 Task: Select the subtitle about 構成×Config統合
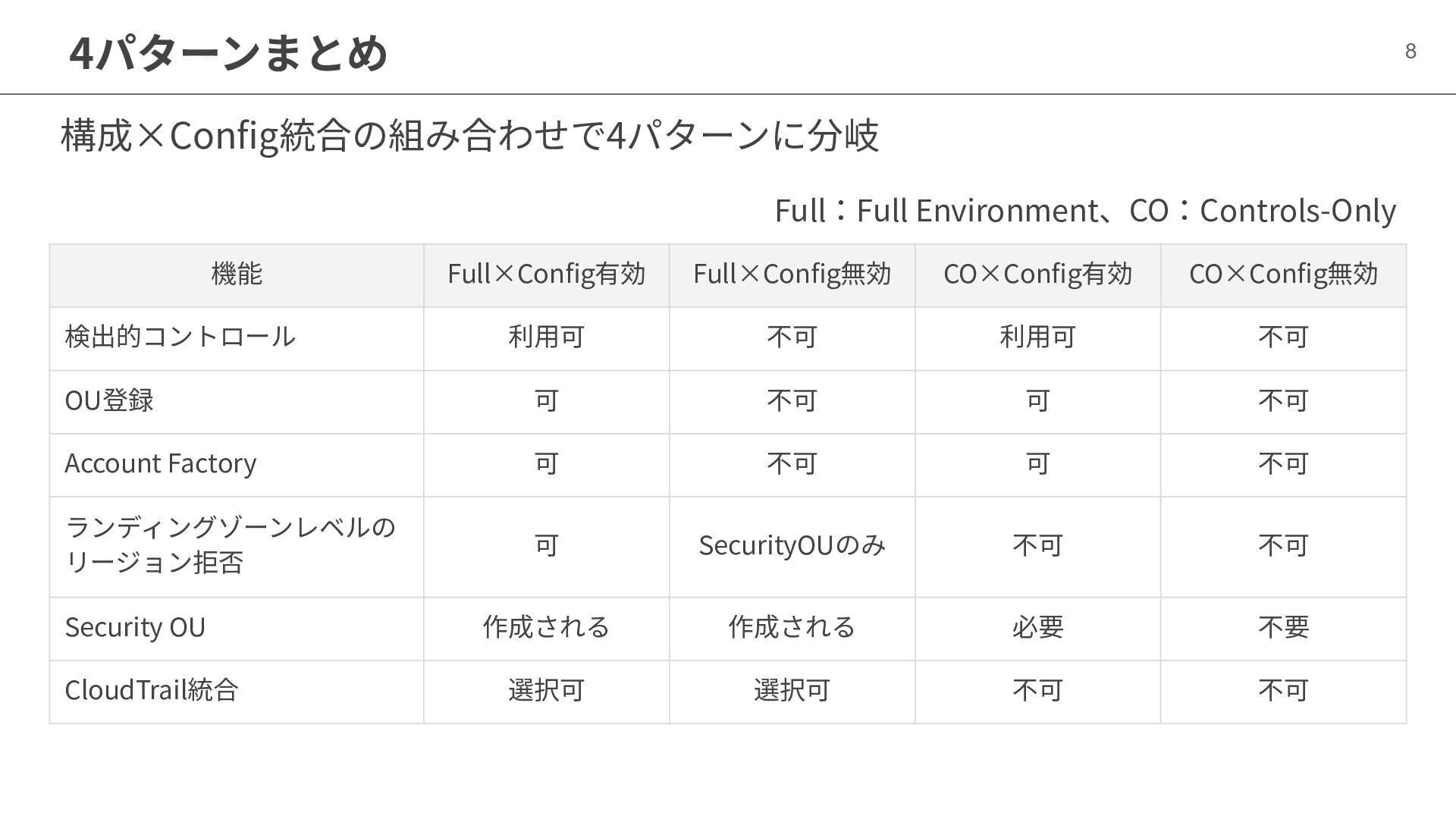point(469,136)
